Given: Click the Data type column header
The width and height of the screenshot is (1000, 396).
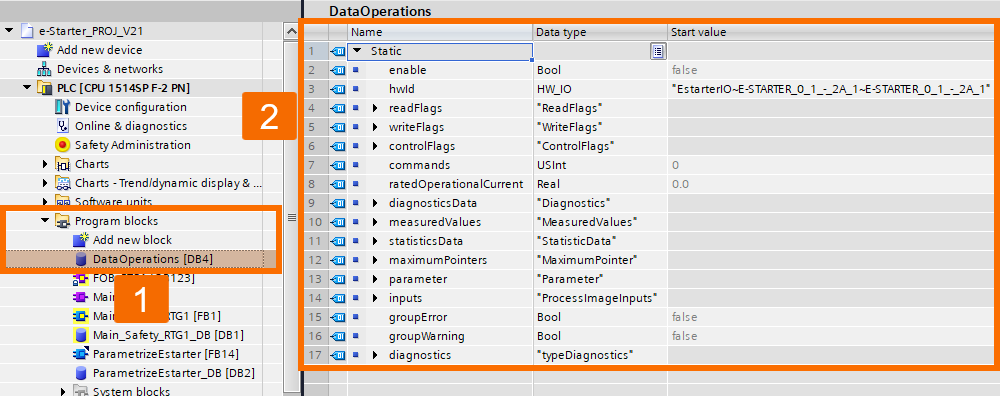Looking at the screenshot, I should point(600,32).
